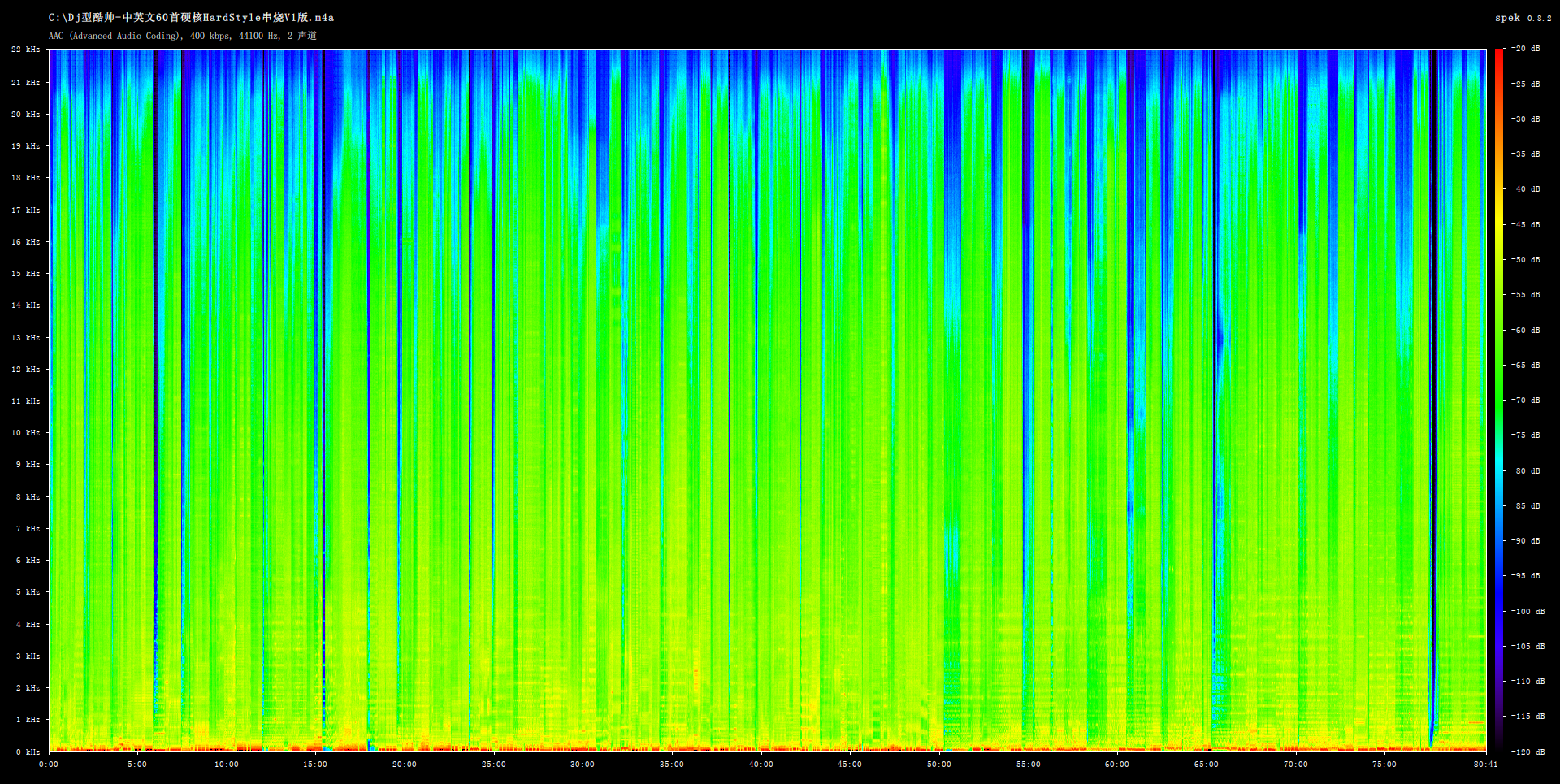This screenshot has height=784, width=1560.
Task: Select the -50 dB scale label
Action: 1524,260
